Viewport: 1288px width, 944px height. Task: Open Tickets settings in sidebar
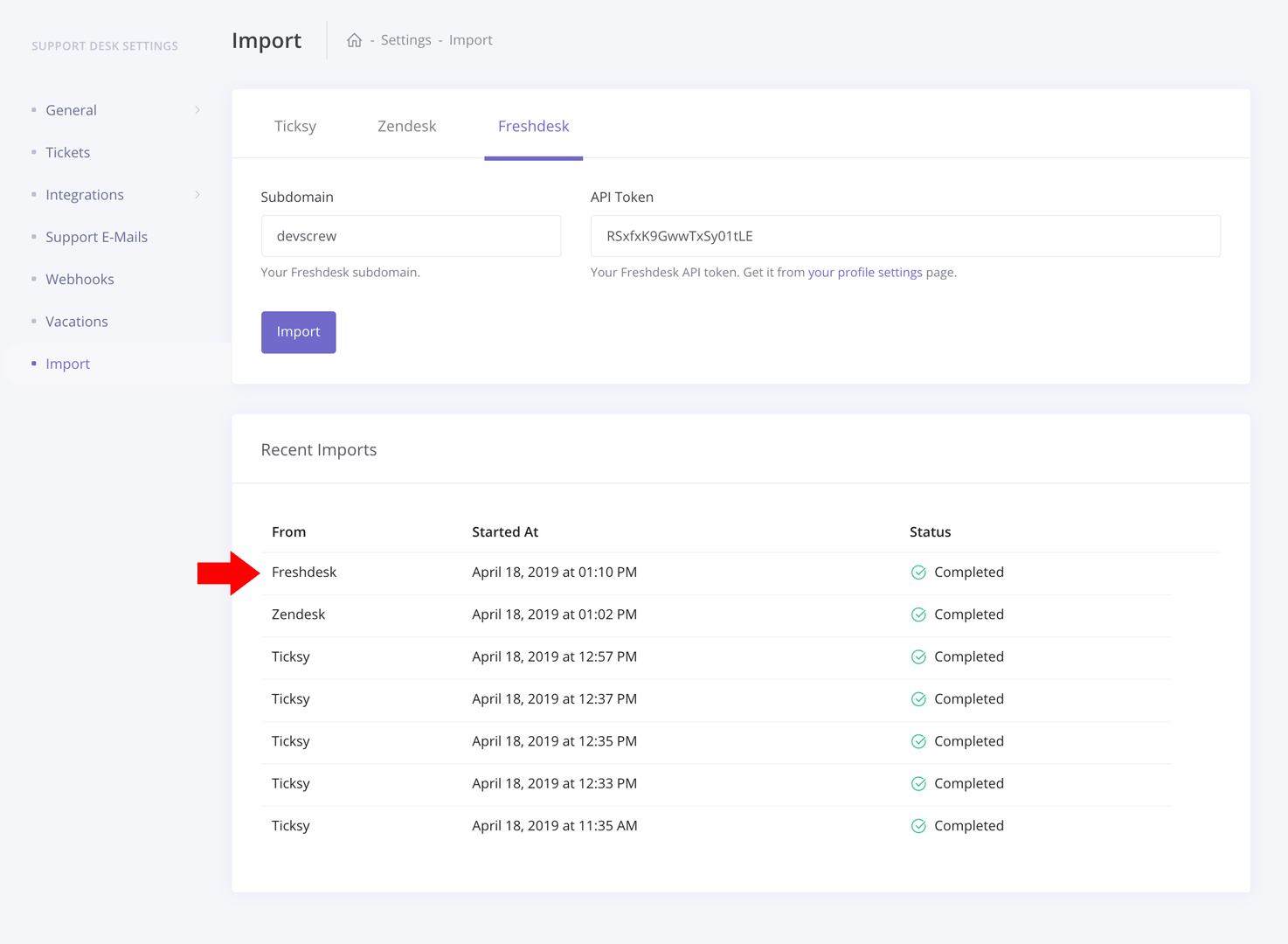pyautogui.click(x=67, y=152)
